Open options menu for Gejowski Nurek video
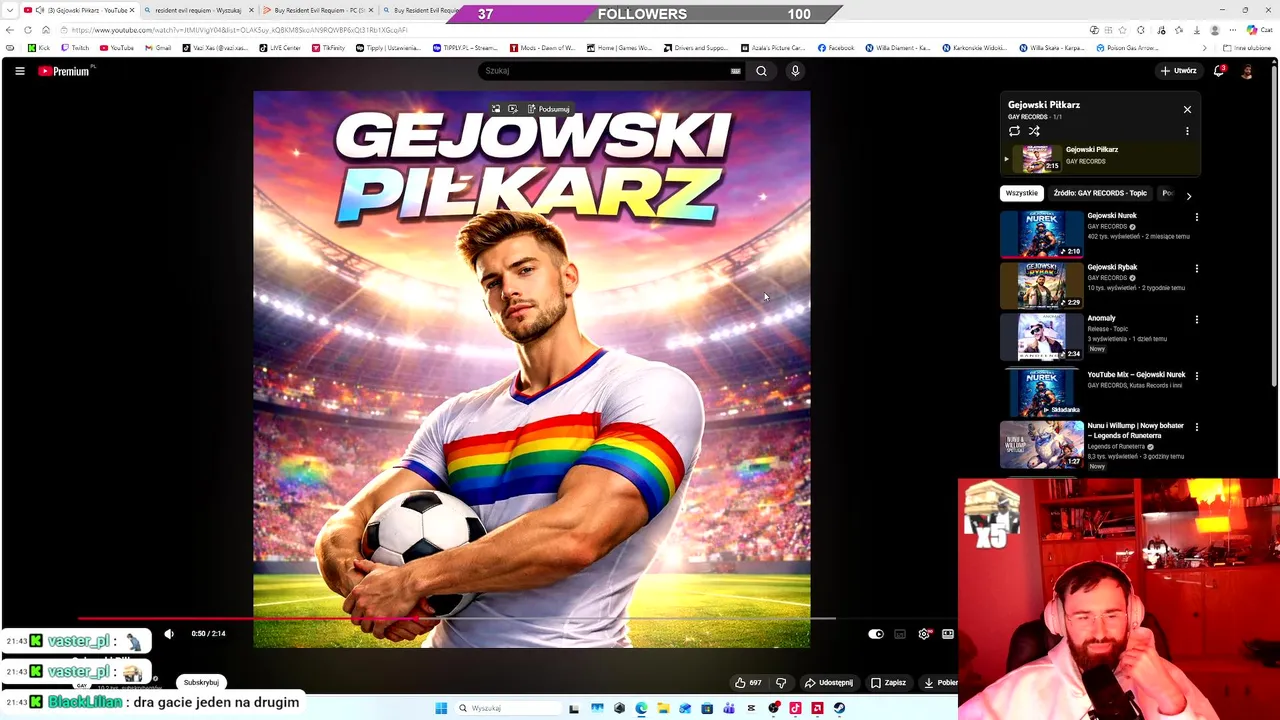Image resolution: width=1280 pixels, height=720 pixels. pyautogui.click(x=1196, y=217)
